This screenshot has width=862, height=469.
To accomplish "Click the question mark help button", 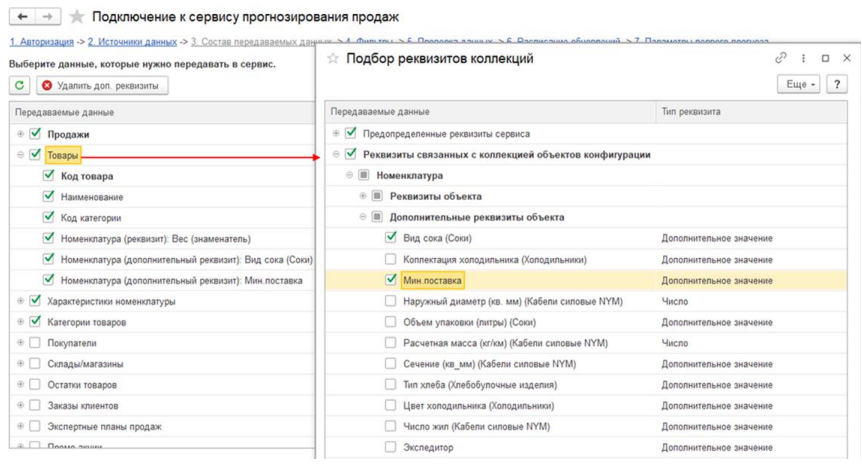I will pyautogui.click(x=837, y=85).
